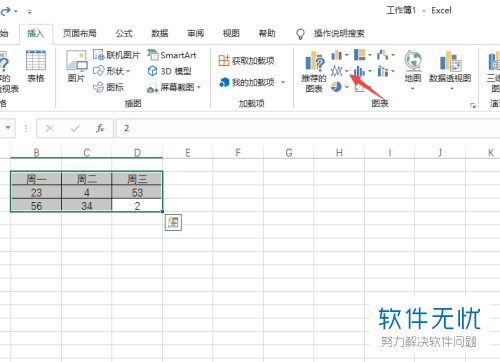Expand the arrow beside 我的加载项
The height and width of the screenshot is (362, 500).
283,82
